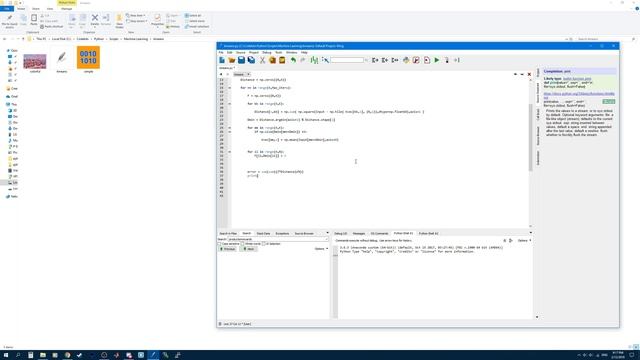640x360 pixels.
Task: Click the code editor vertical scrollbar
Action: [x=530, y=137]
